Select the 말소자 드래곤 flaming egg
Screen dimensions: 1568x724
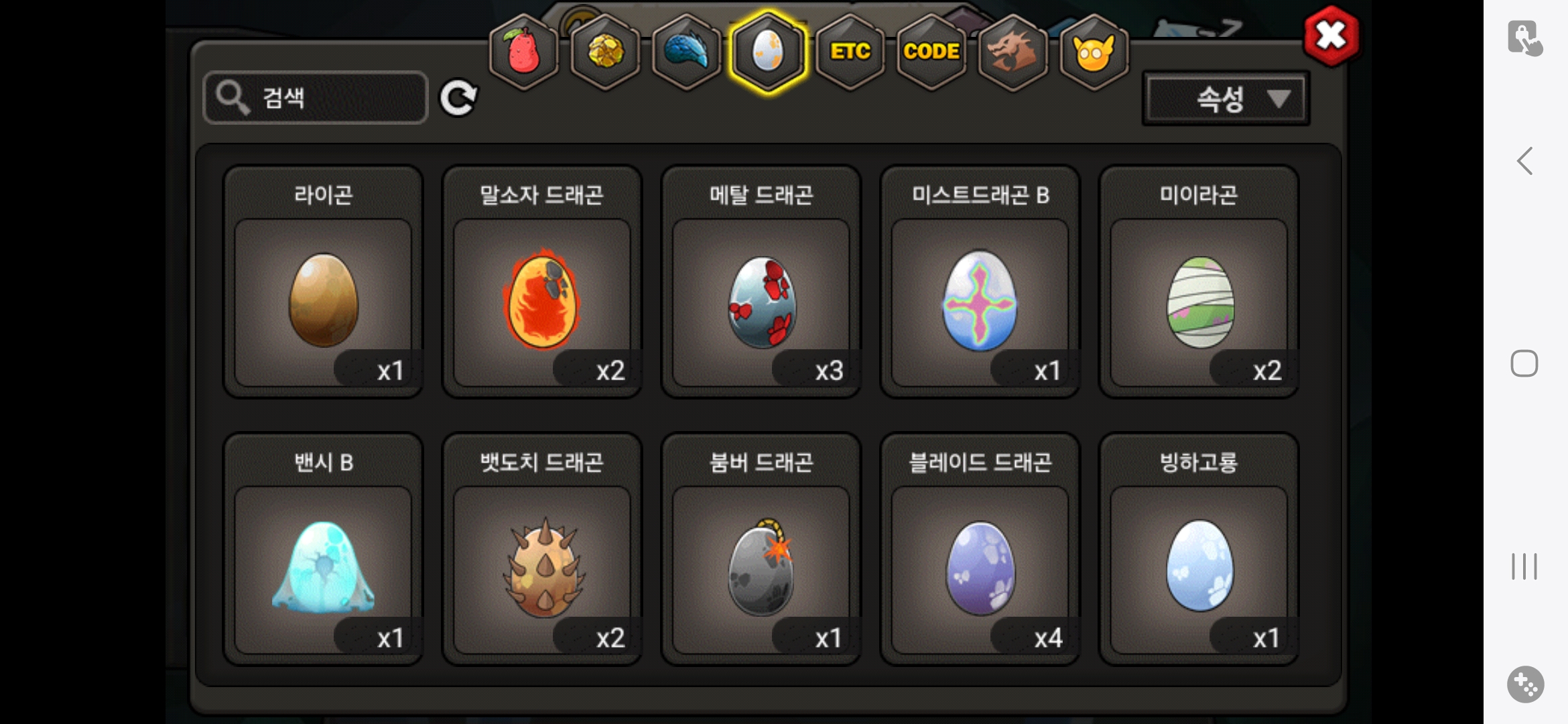(542, 282)
